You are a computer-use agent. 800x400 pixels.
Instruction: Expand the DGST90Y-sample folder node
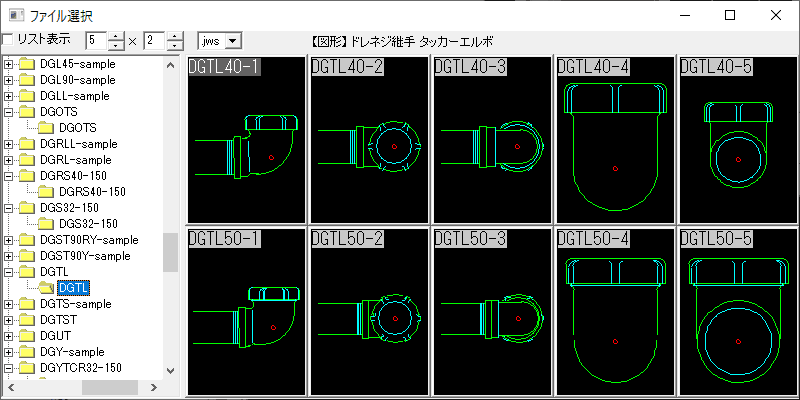9,256
